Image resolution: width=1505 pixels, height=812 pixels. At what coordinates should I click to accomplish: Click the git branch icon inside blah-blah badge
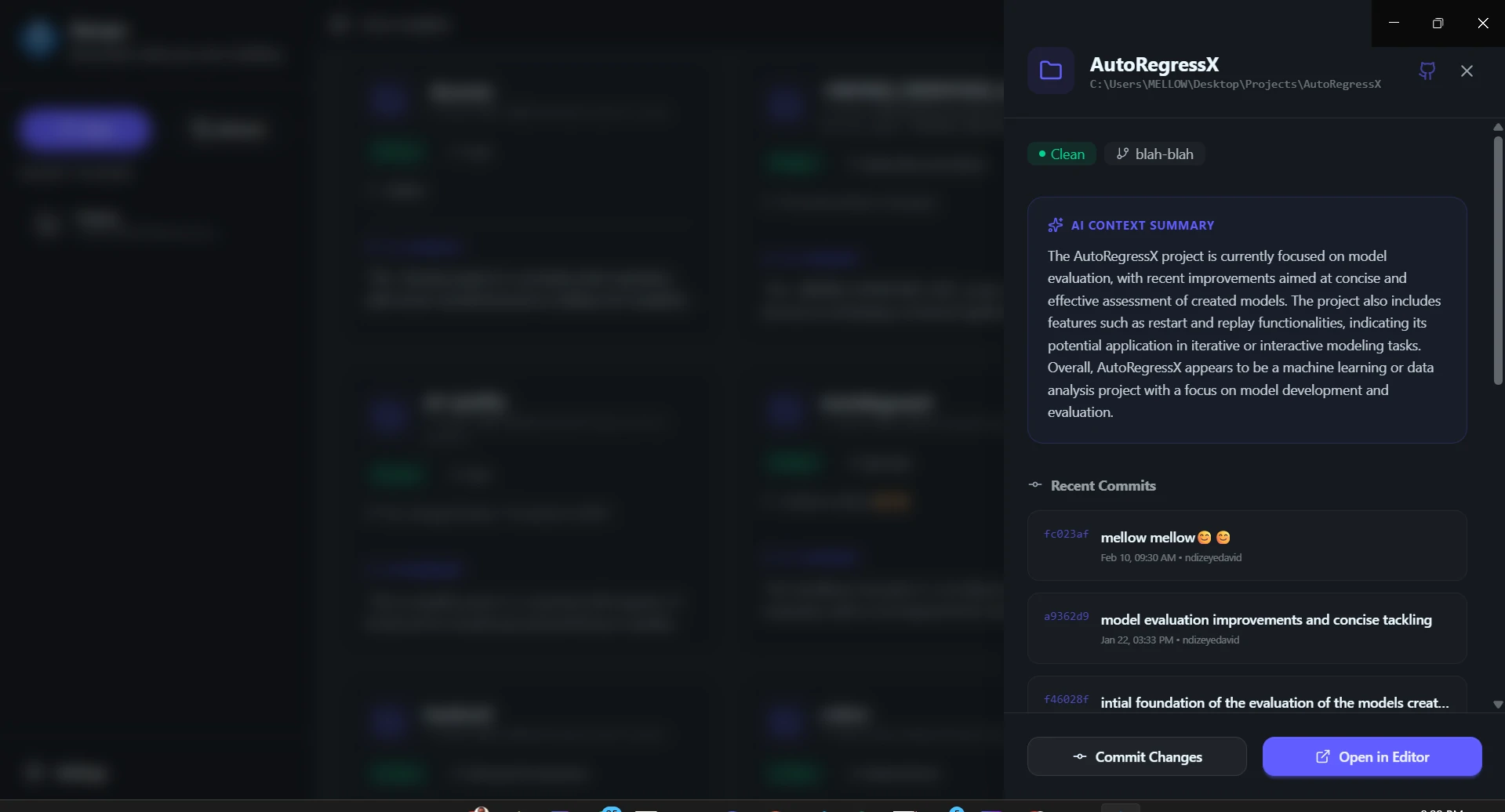(1123, 154)
